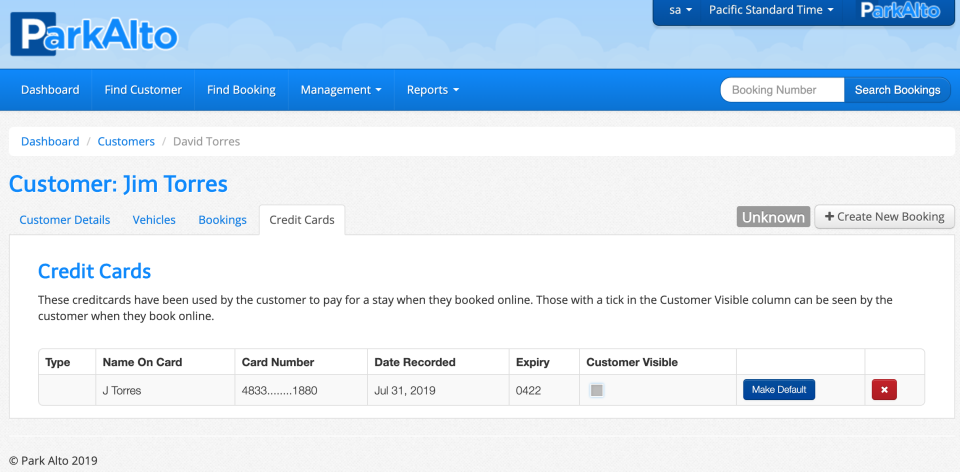This screenshot has width=960, height=472.
Task: Click the Credit Cards section heading
Action: [x=94, y=271]
